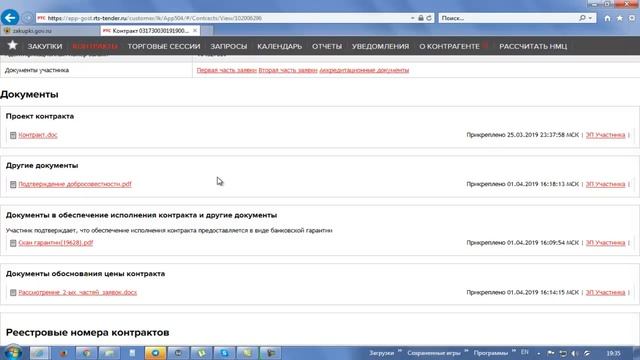This screenshot has width=640, height=360.
Task: Click file icon beside Контракт.doc
Action: point(13,136)
